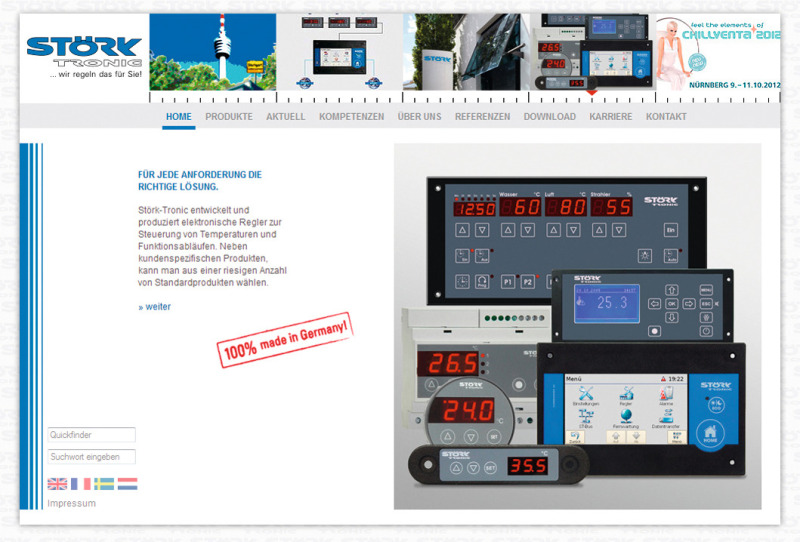Open the PRODUKTE menu

pos(229,116)
